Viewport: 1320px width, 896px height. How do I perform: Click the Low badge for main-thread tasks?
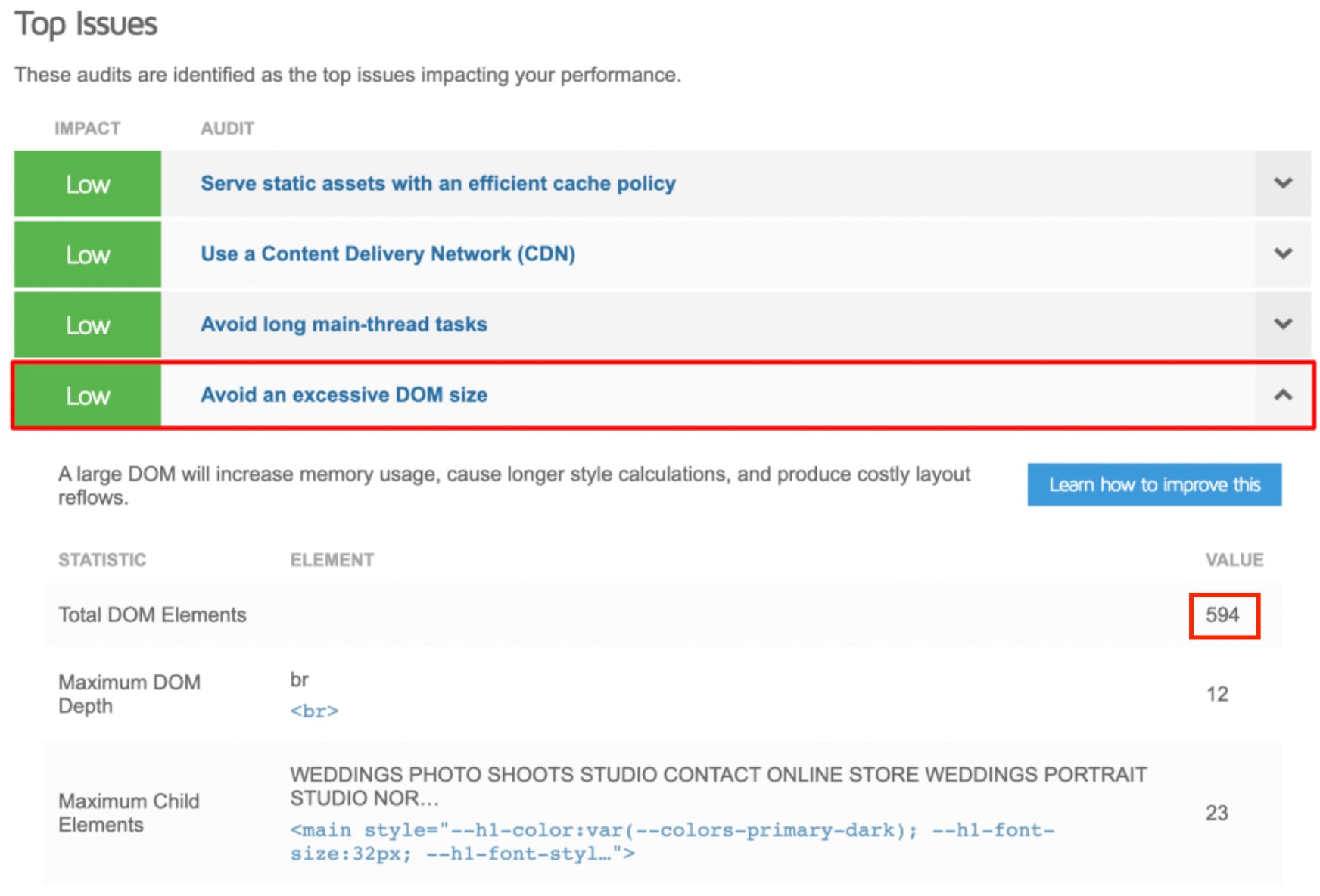tap(86, 325)
